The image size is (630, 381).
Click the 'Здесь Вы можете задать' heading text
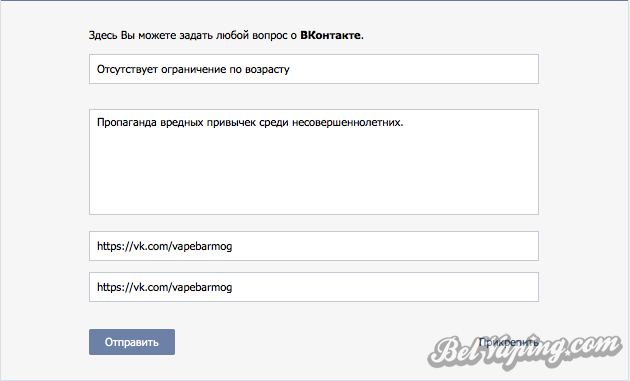(226, 35)
